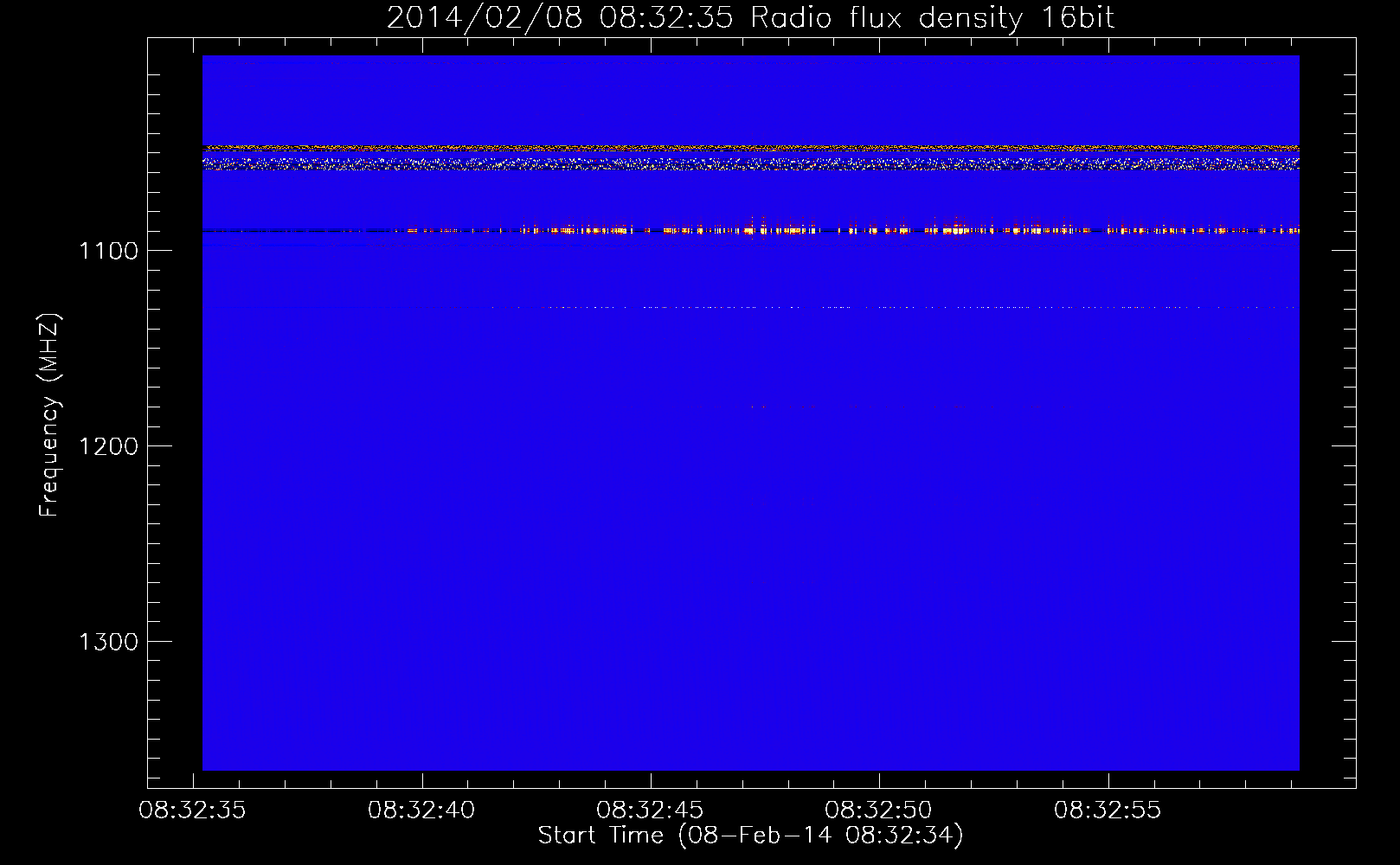Screen dimensions: 1400x865
Task: Click the plot title "2014/02/08 08:32:35 Radio flux density 16bit"
Action: click(x=750, y=18)
